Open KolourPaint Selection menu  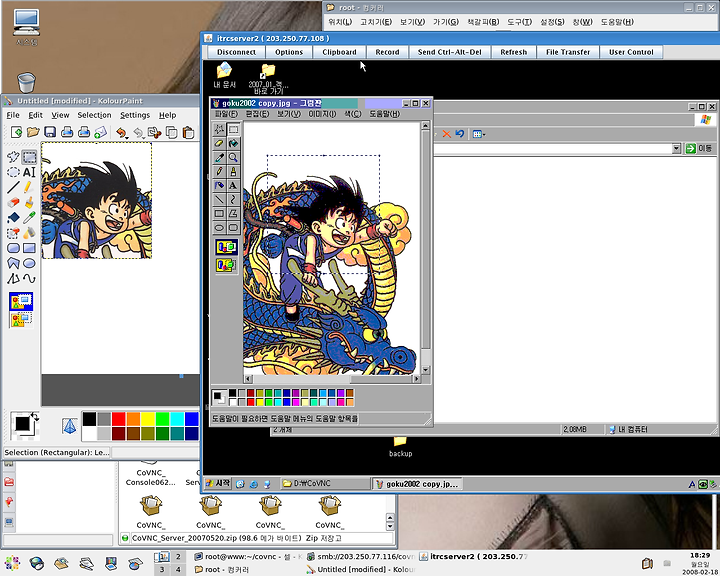point(94,115)
